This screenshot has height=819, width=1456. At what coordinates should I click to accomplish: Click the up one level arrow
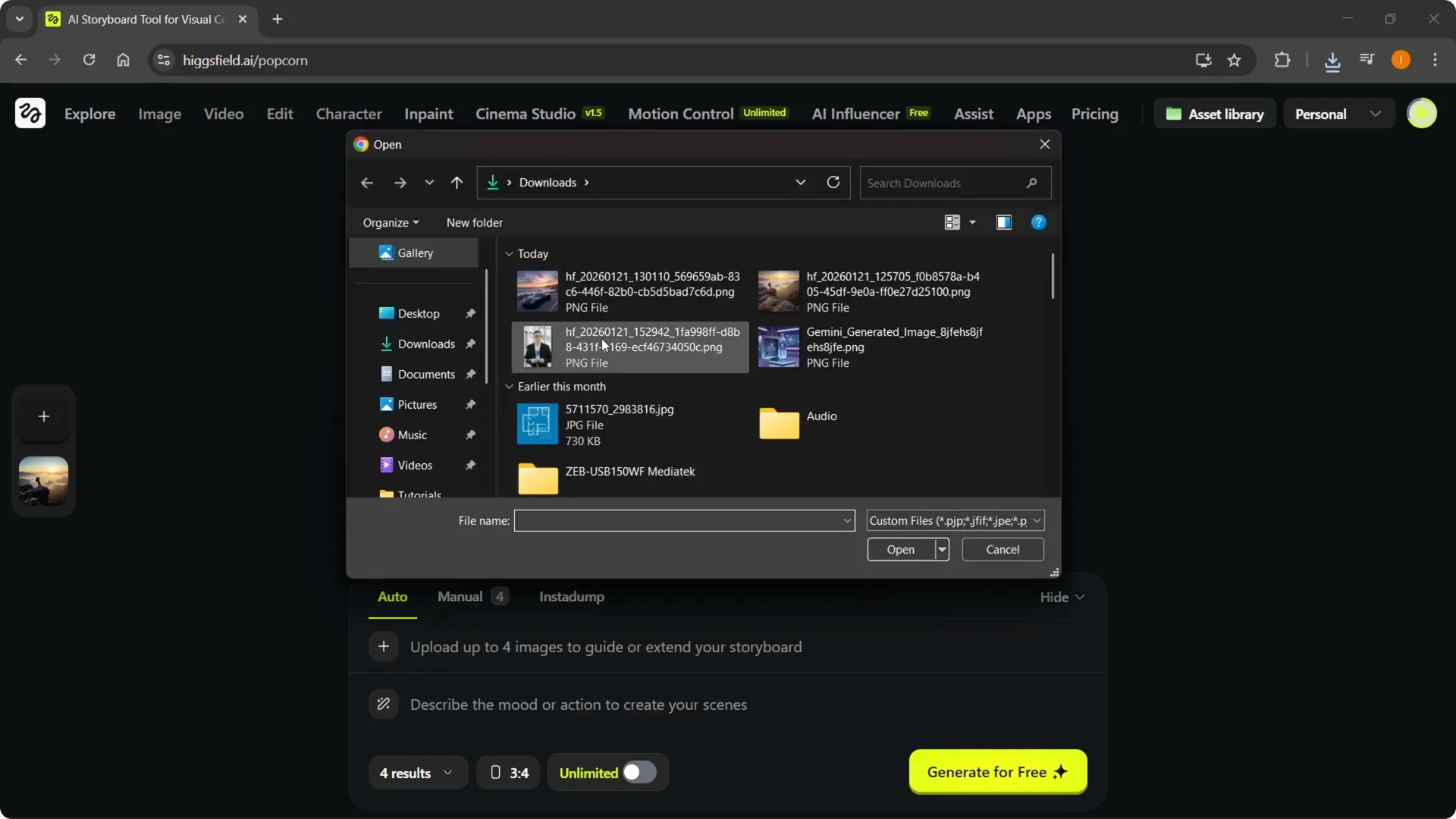[x=457, y=182]
